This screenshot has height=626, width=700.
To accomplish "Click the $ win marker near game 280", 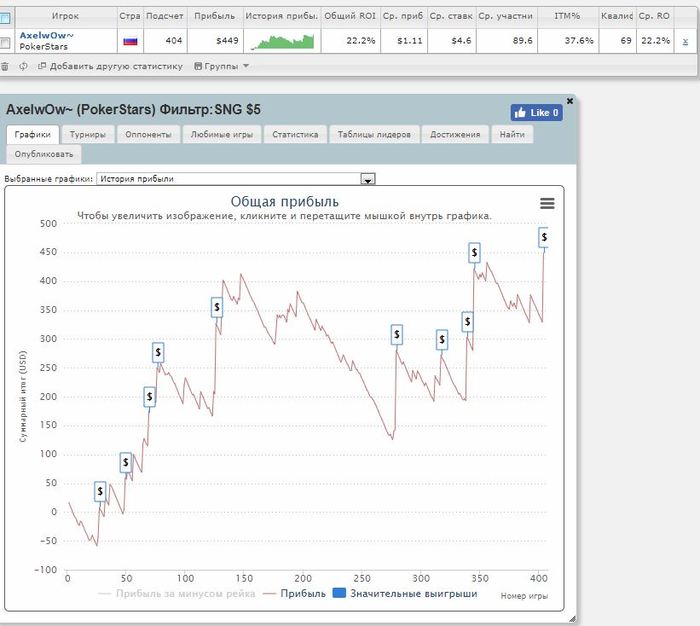I will [x=397, y=334].
